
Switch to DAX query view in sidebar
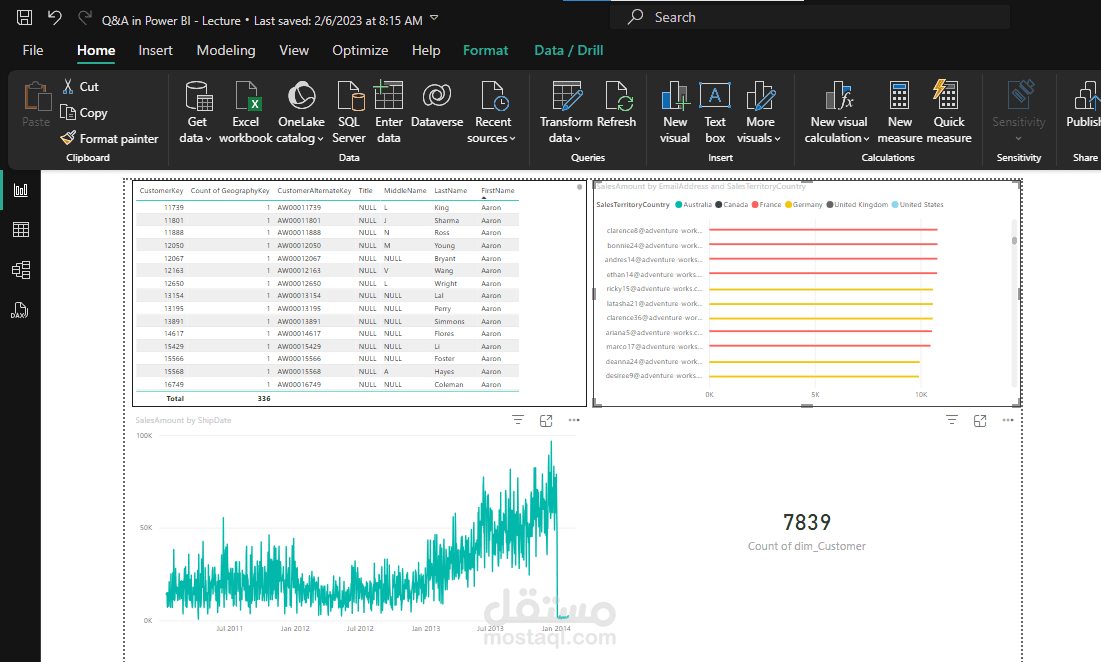pos(20,310)
